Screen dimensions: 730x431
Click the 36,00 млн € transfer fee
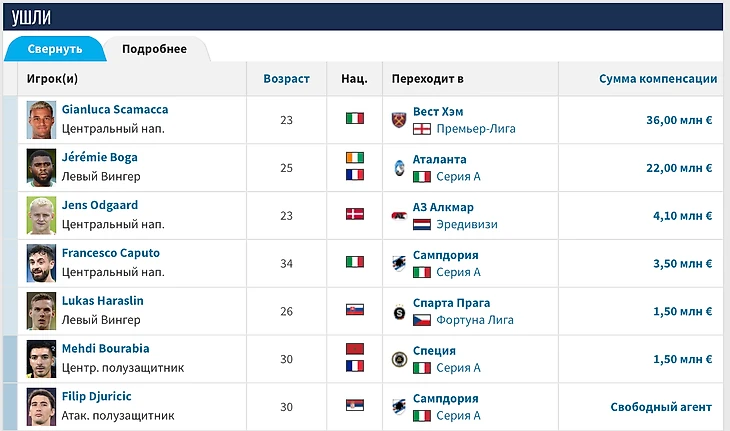click(x=679, y=120)
